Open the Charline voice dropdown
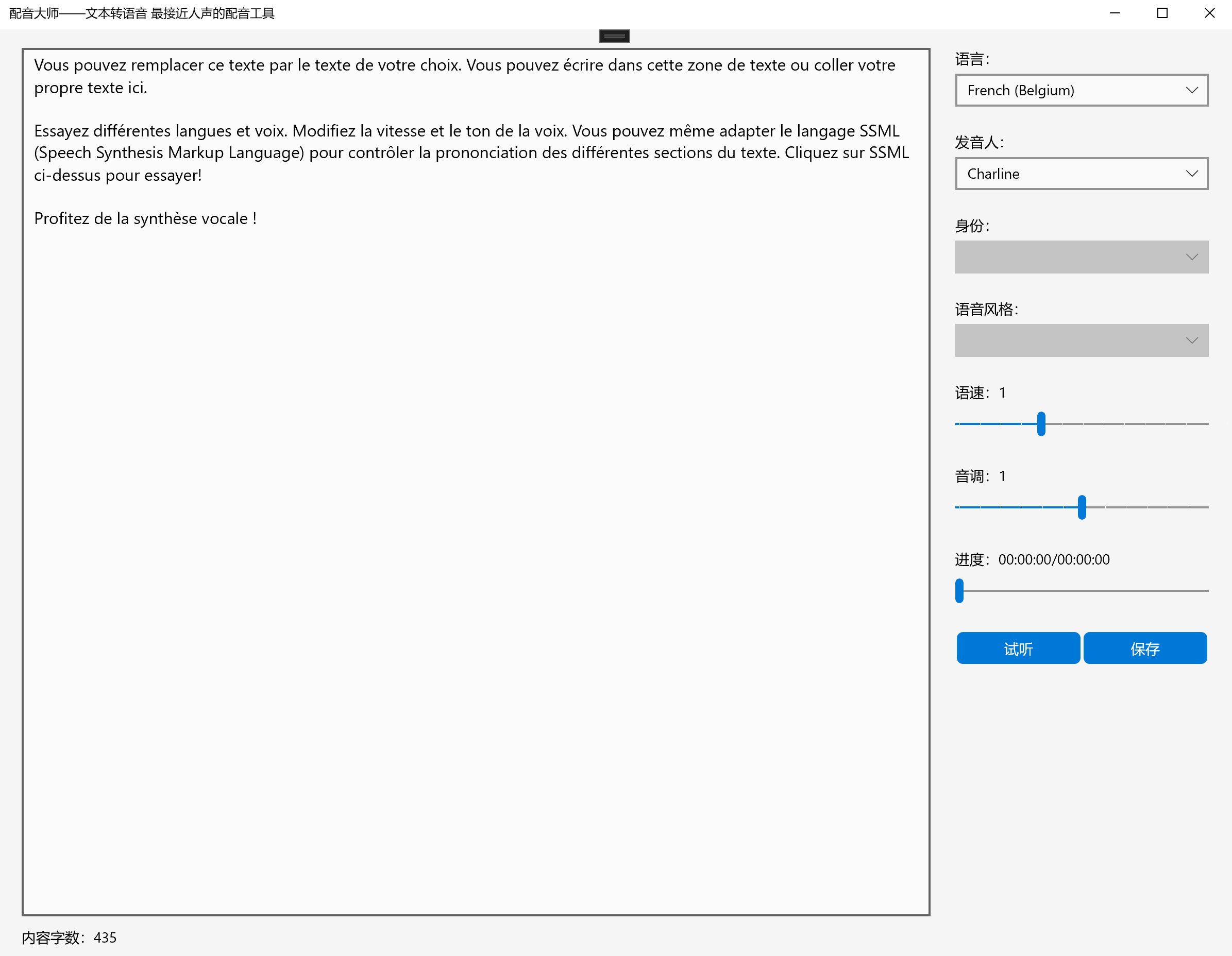The image size is (1232, 956). (1081, 174)
